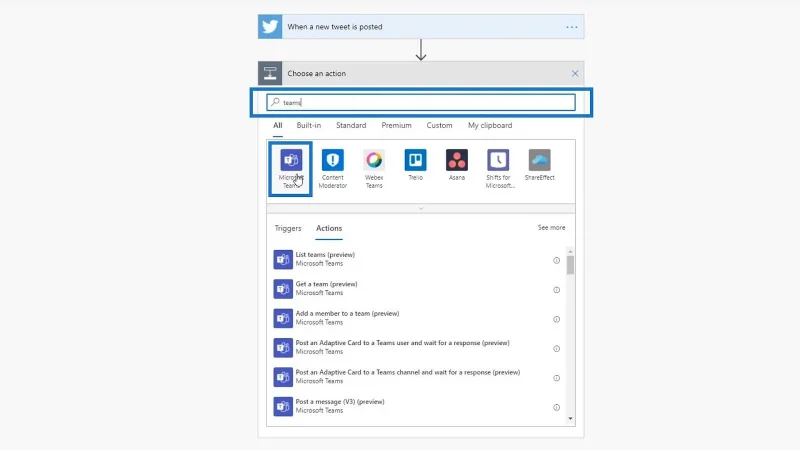Select Adaptive Card to Teams channel action
This screenshot has width=800, height=450.
(417, 377)
